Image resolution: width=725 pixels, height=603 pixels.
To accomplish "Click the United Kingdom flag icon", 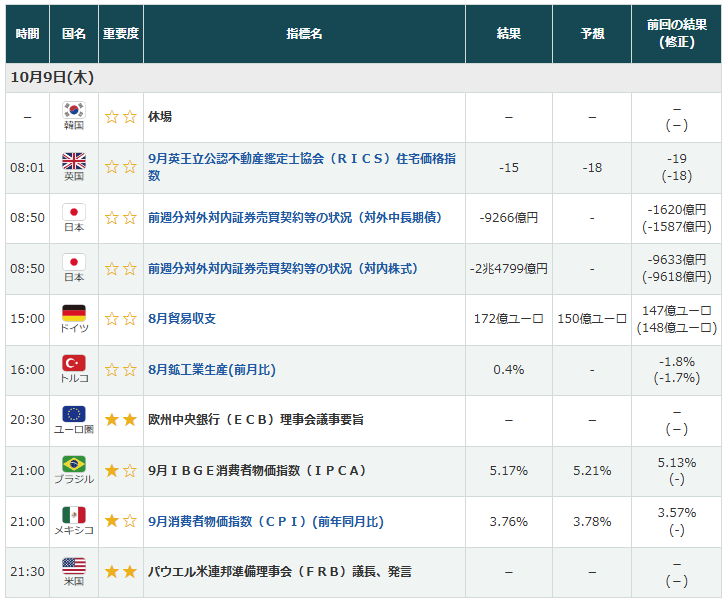I will [74, 160].
